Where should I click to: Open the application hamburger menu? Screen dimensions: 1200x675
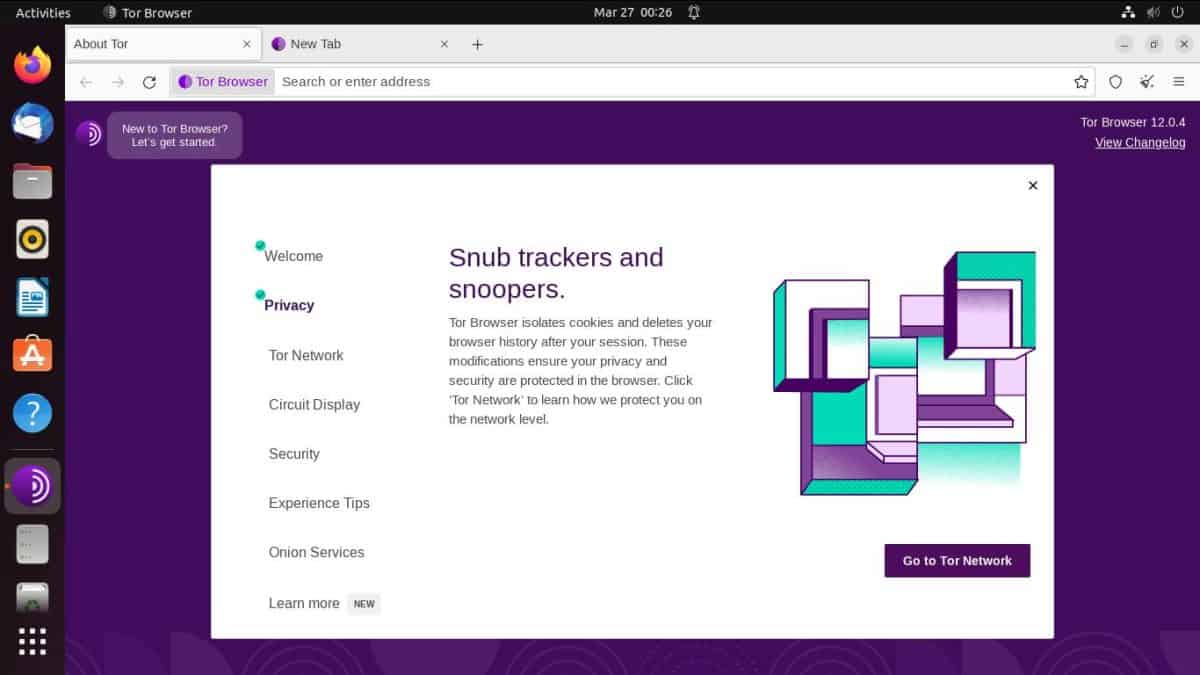pos(1179,82)
